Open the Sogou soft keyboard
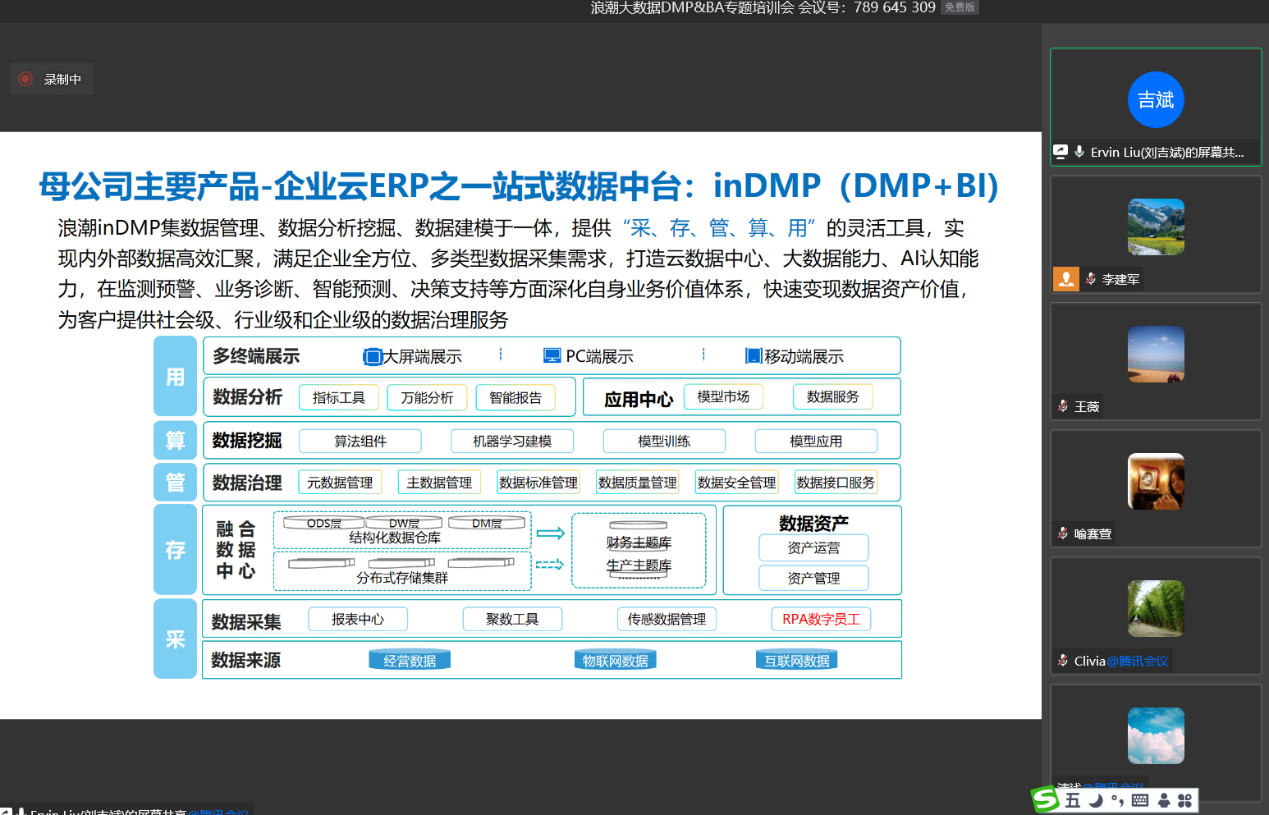This screenshot has width=1269, height=815. [1140, 800]
